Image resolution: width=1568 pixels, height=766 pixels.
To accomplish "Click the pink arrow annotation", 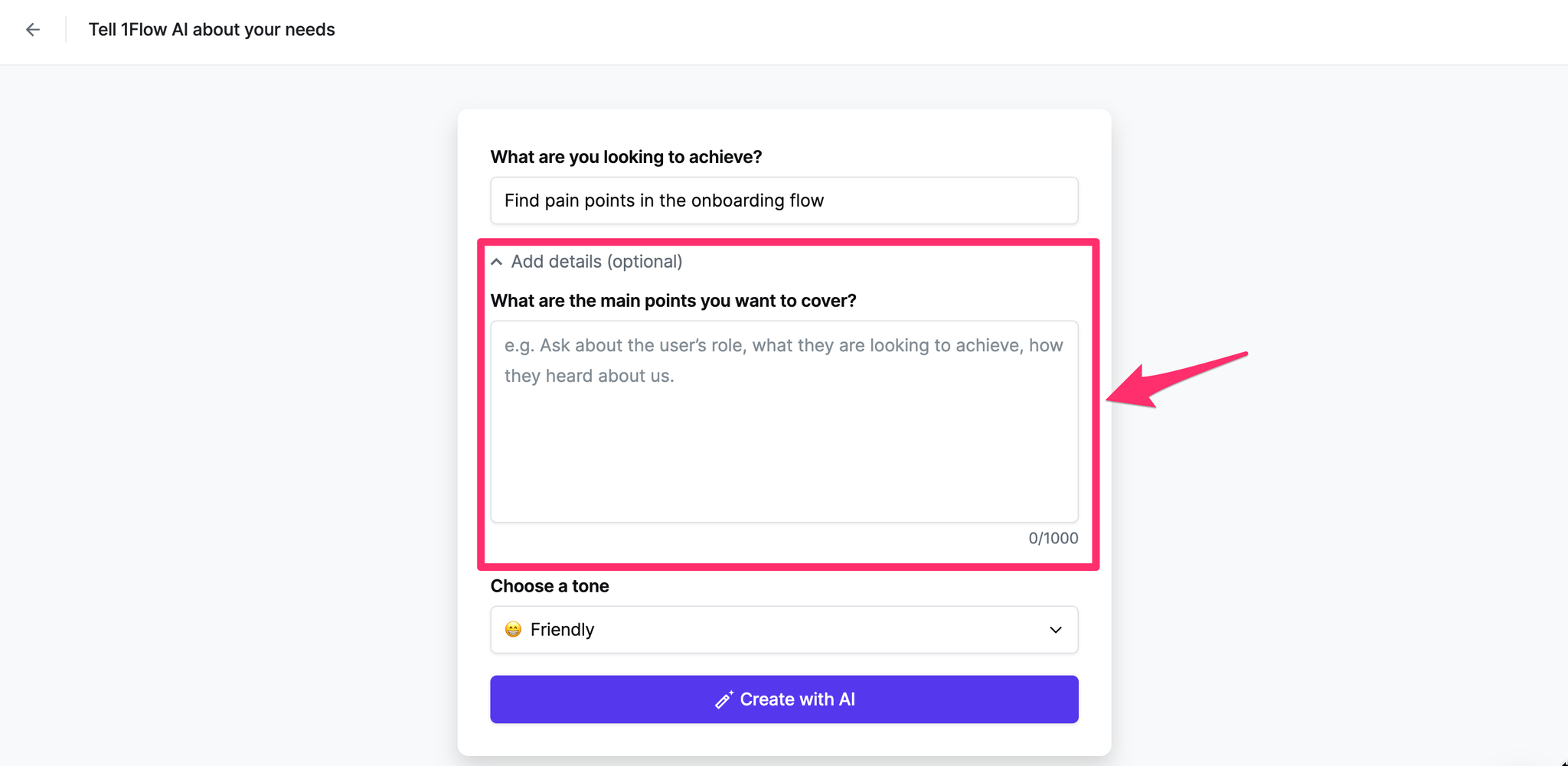I will coord(1177,380).
